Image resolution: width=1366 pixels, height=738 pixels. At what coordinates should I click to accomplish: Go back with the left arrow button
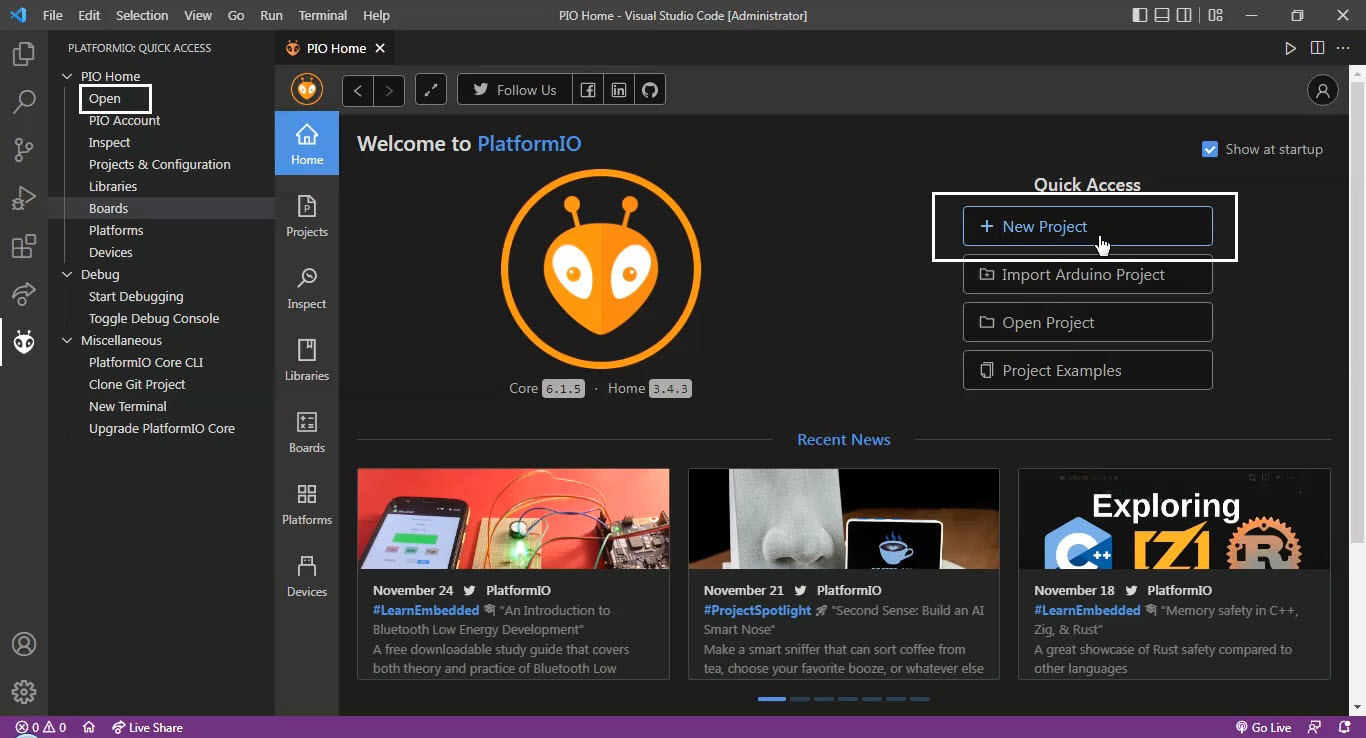coord(358,90)
